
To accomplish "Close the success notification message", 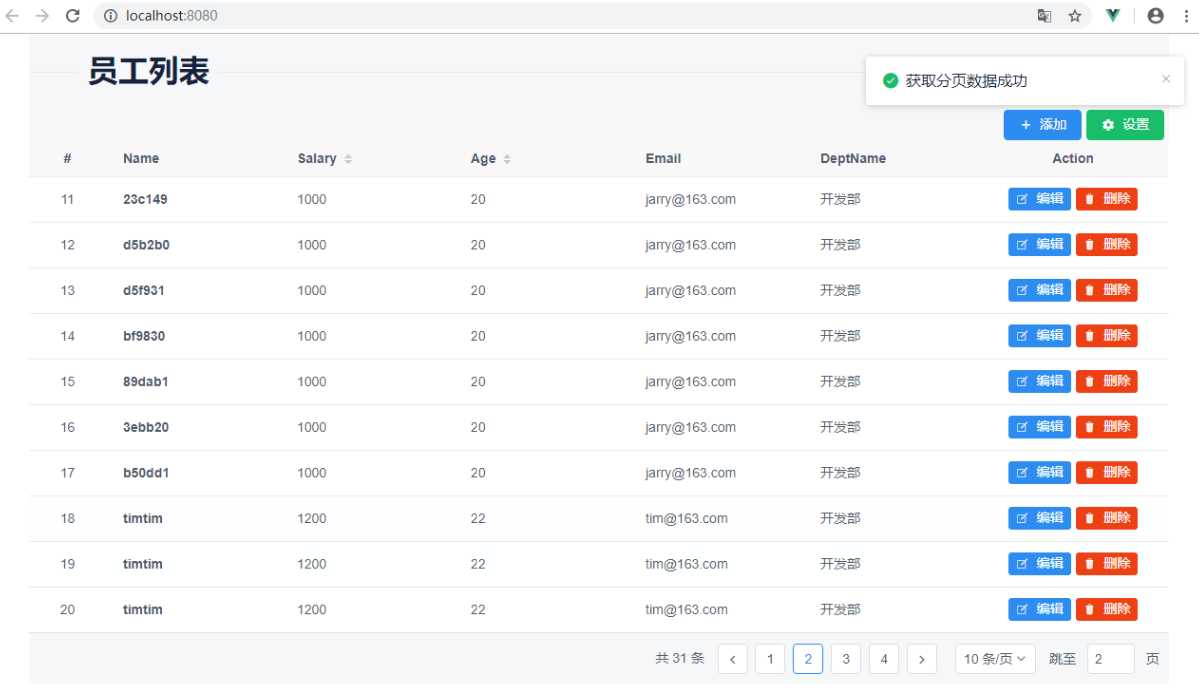I will 1165,78.
